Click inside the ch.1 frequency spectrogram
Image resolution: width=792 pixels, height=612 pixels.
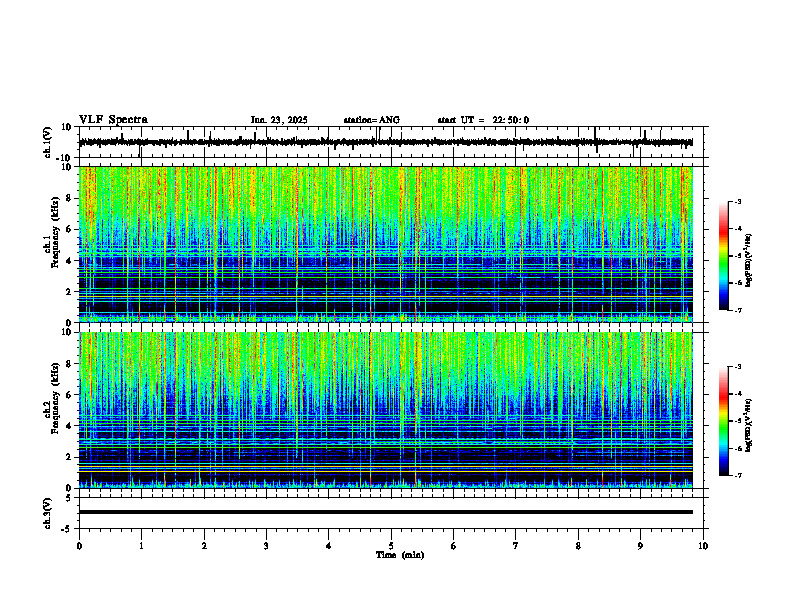click(x=385, y=244)
